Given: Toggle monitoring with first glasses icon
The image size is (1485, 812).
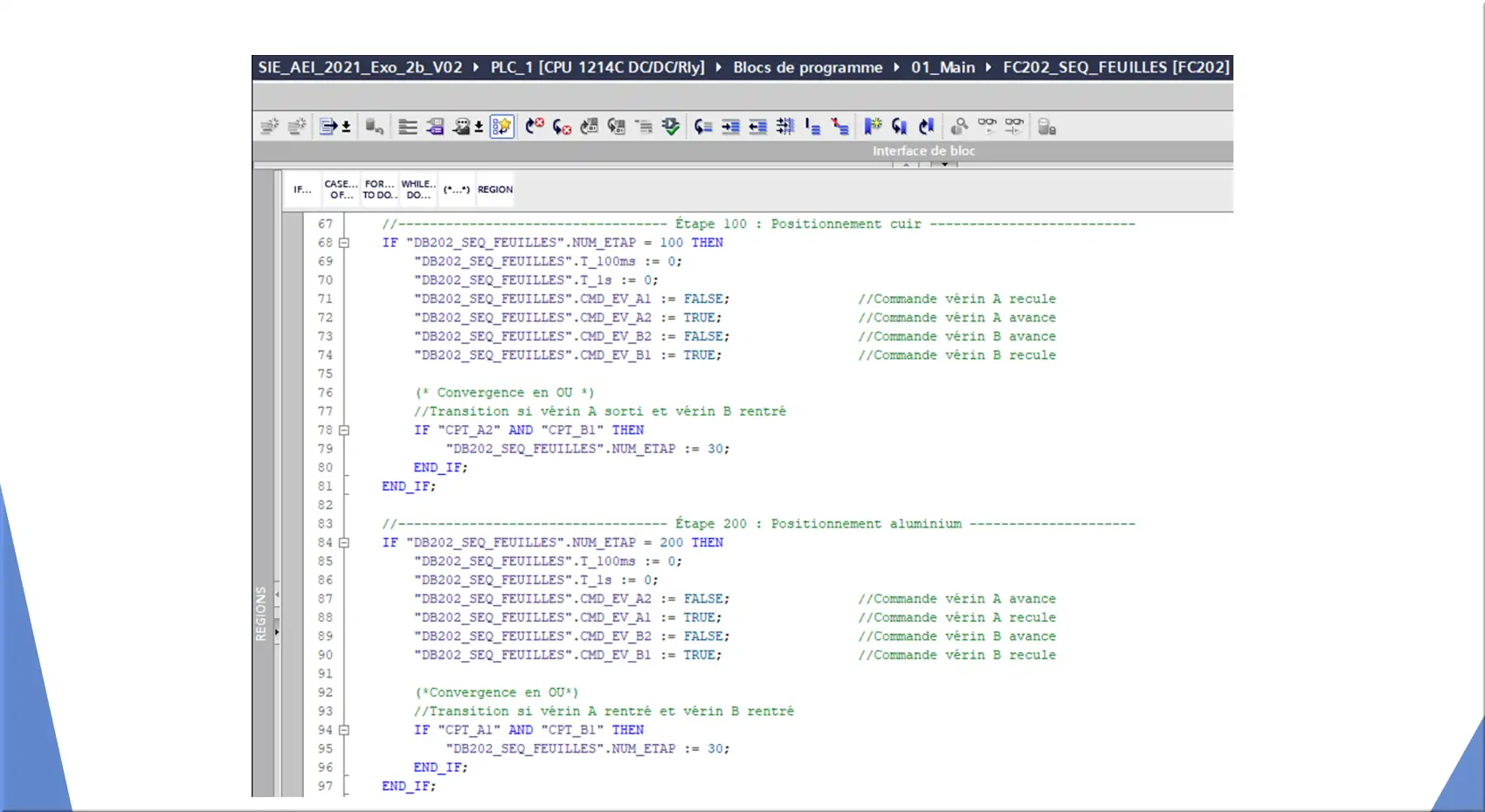Looking at the screenshot, I should 987,127.
